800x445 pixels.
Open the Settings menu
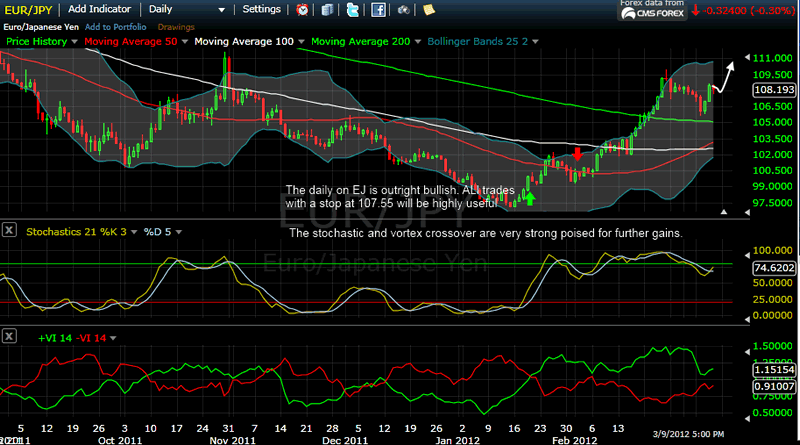pos(262,9)
